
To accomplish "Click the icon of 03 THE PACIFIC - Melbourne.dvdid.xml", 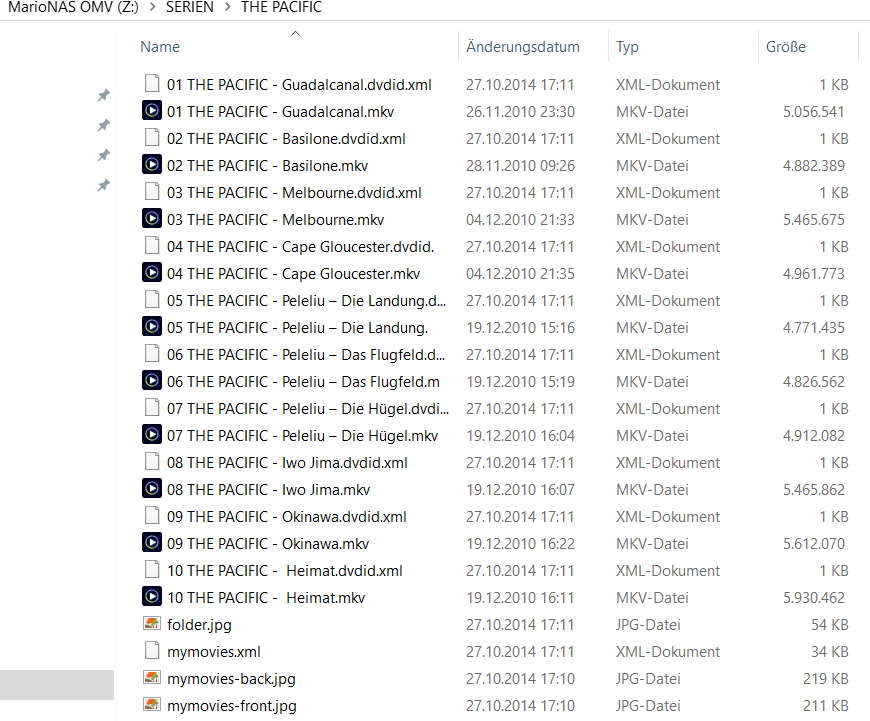I will click(151, 191).
